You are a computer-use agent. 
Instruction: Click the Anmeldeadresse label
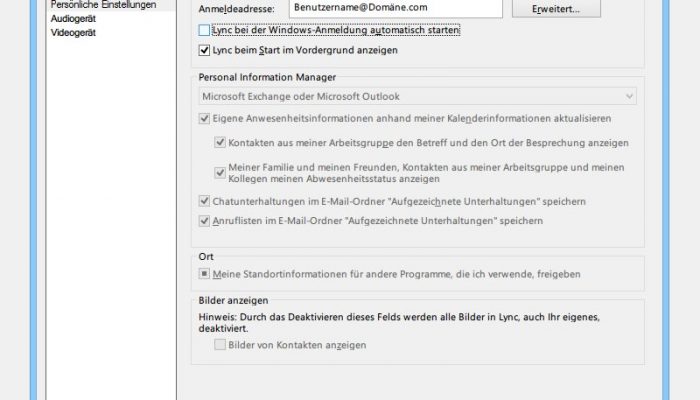237,9
